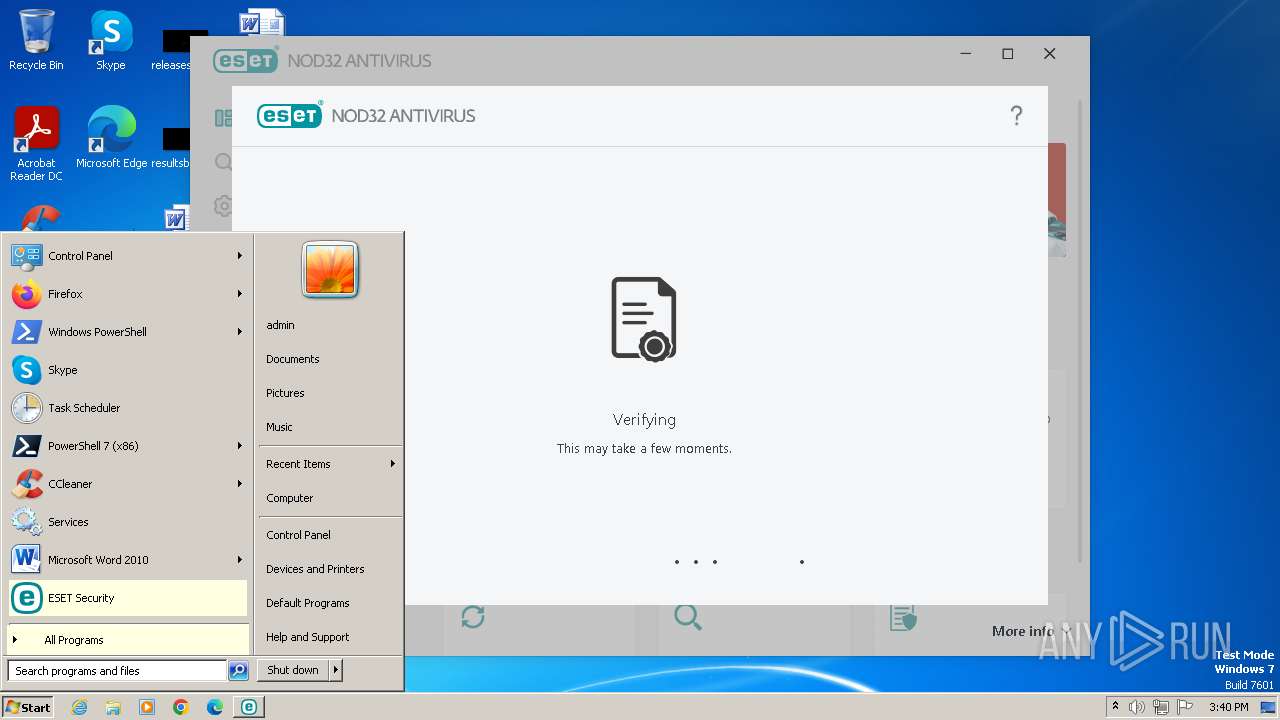1280x720 pixels.
Task: Open Microsoft Word 2010 from Start menu
Action: pos(128,560)
